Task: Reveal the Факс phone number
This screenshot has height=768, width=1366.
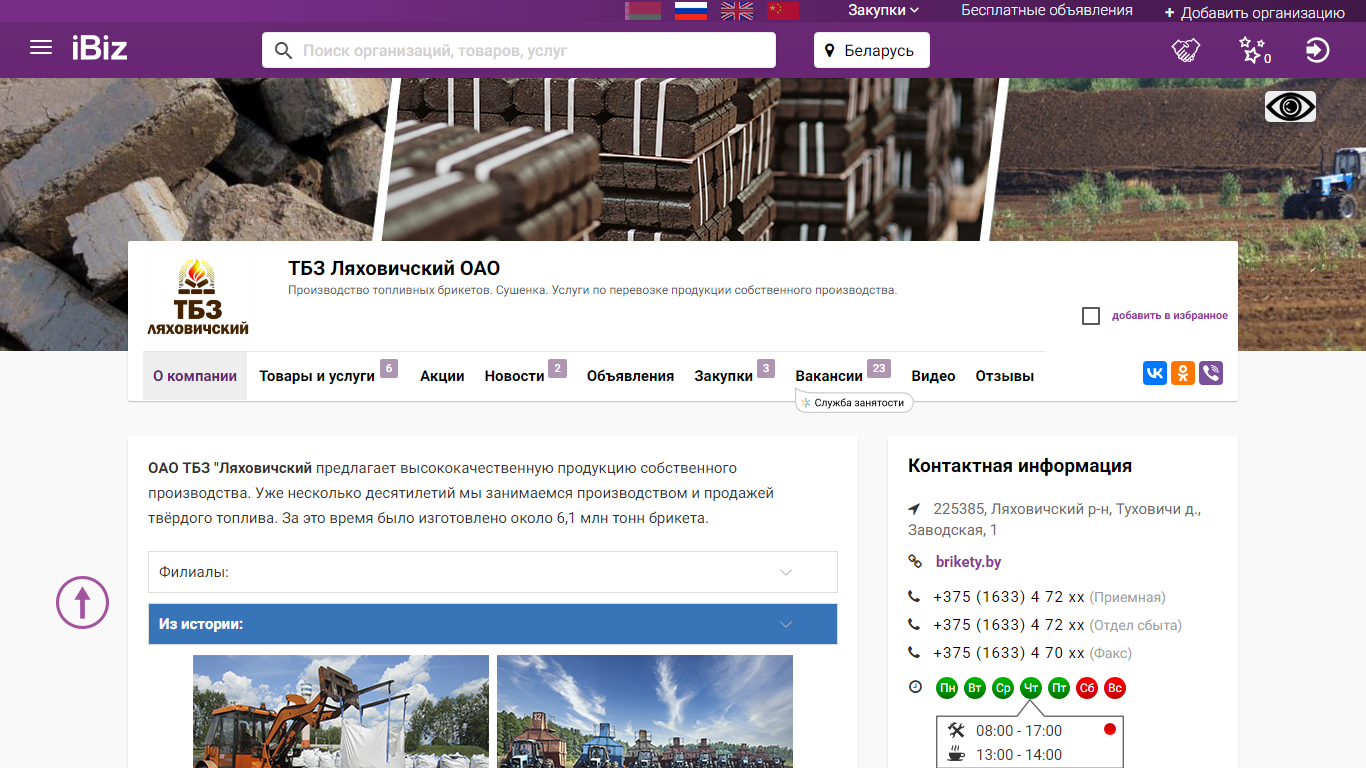Action: pos(1009,653)
